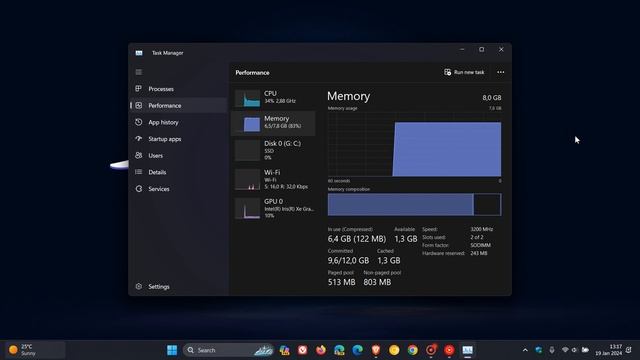Image resolution: width=640 pixels, height=360 pixels.
Task: Open Brave browser from the taskbar
Action: click(376, 350)
